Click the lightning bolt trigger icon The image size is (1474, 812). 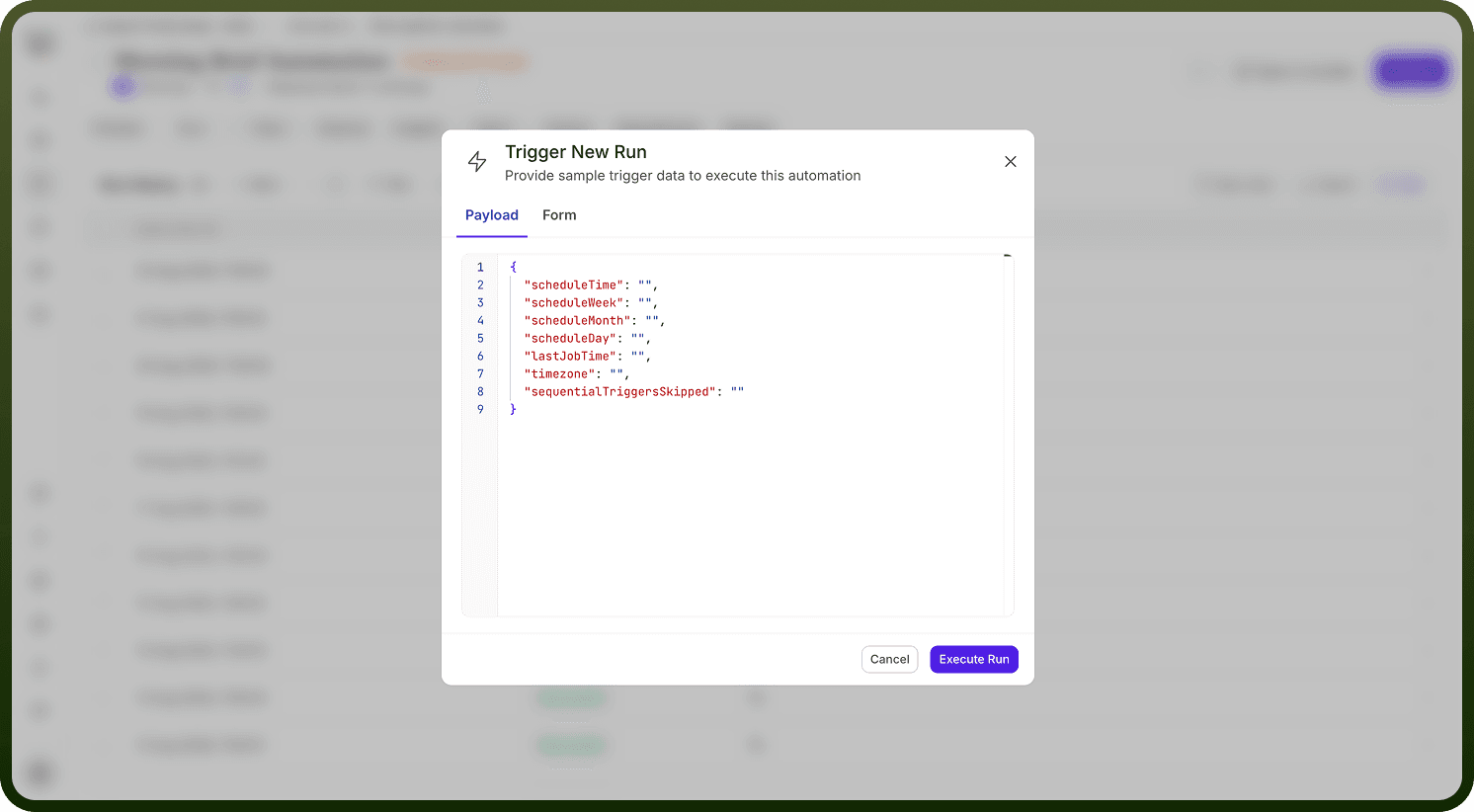[477, 162]
